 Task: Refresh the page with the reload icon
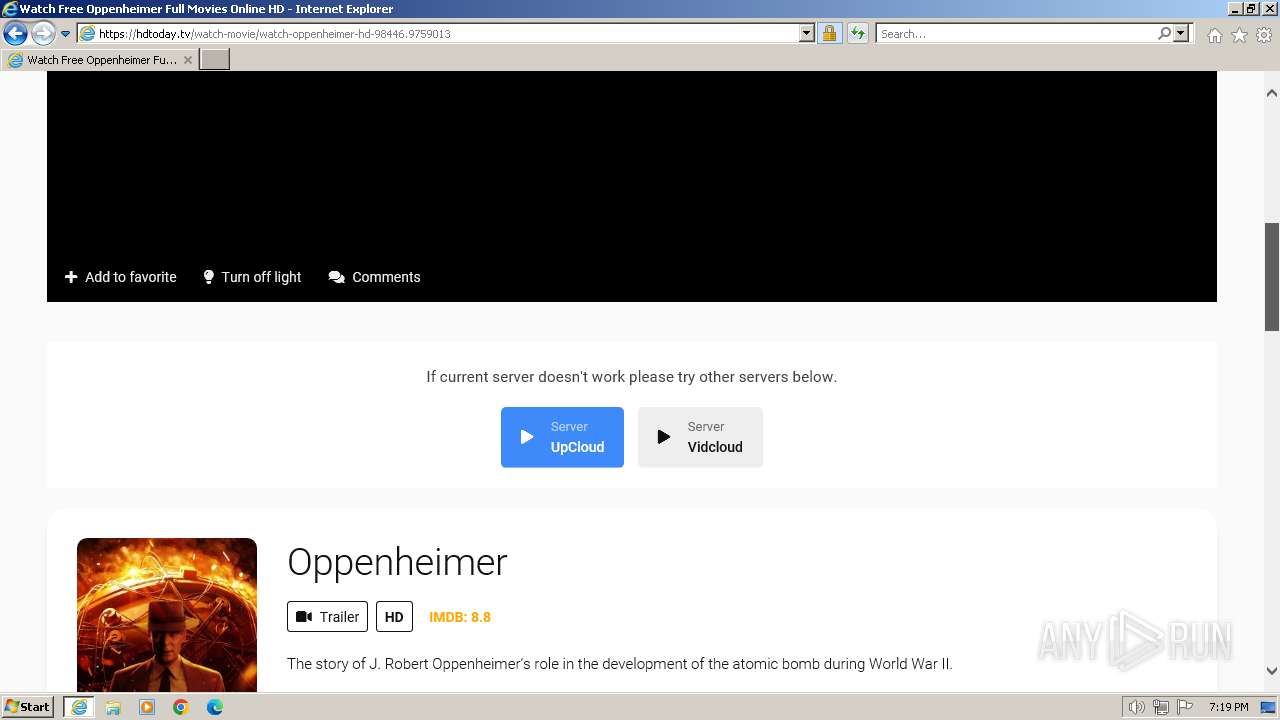pos(858,34)
